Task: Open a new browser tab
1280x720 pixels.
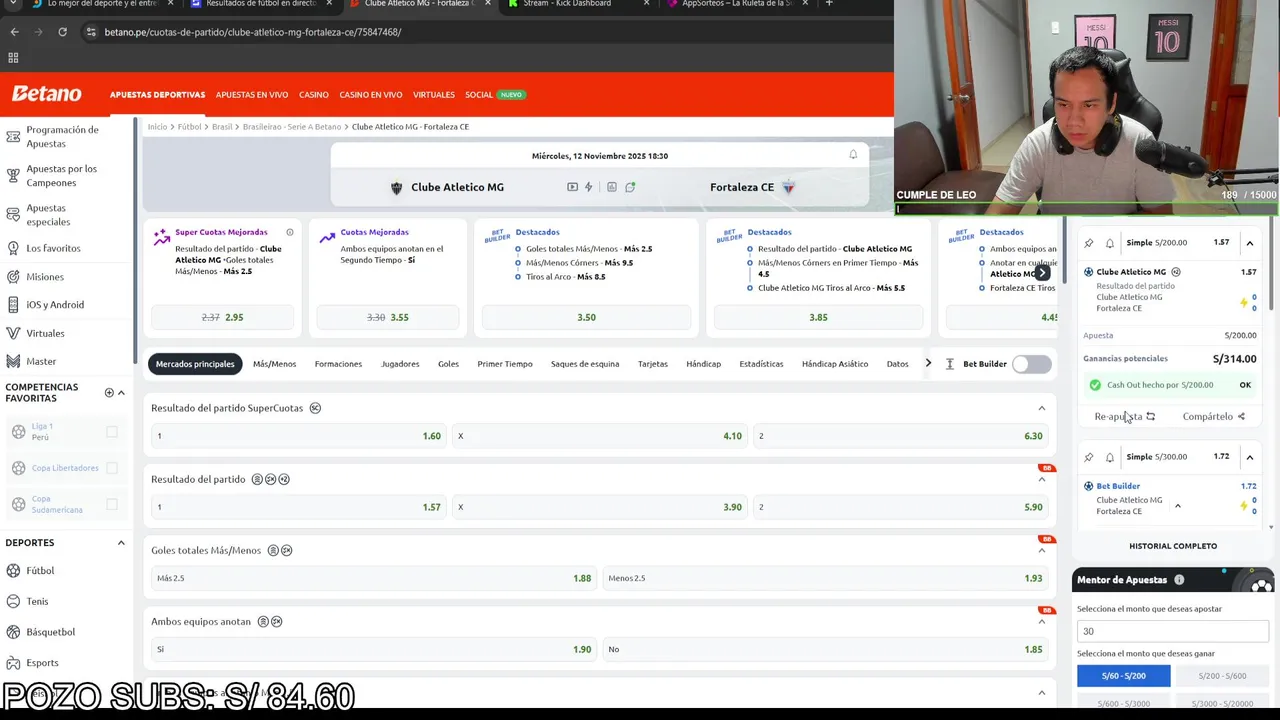Action: (828, 4)
